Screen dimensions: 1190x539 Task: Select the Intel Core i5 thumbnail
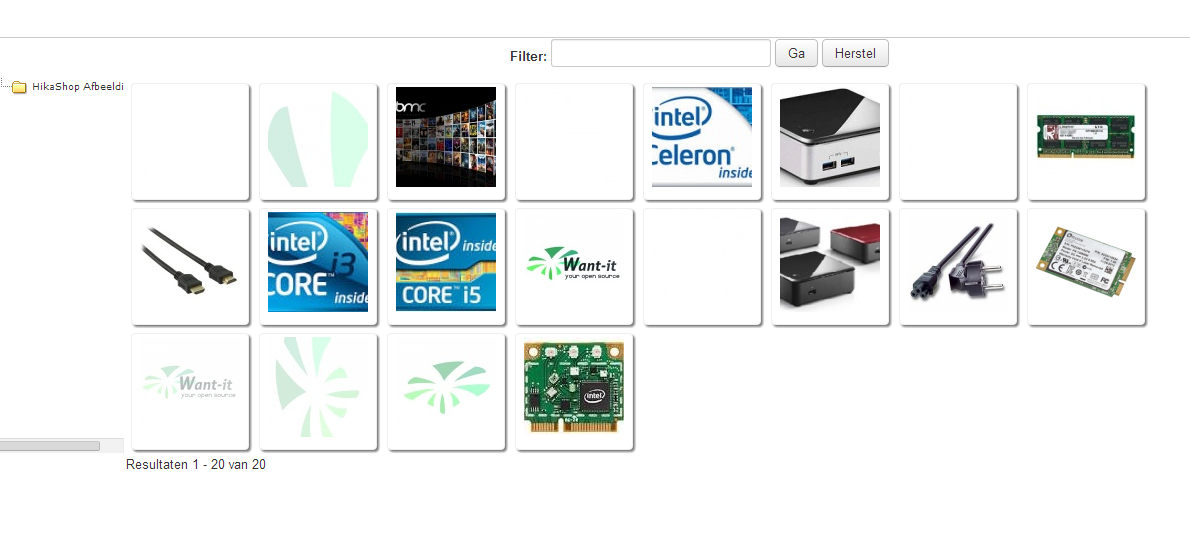coord(446,266)
